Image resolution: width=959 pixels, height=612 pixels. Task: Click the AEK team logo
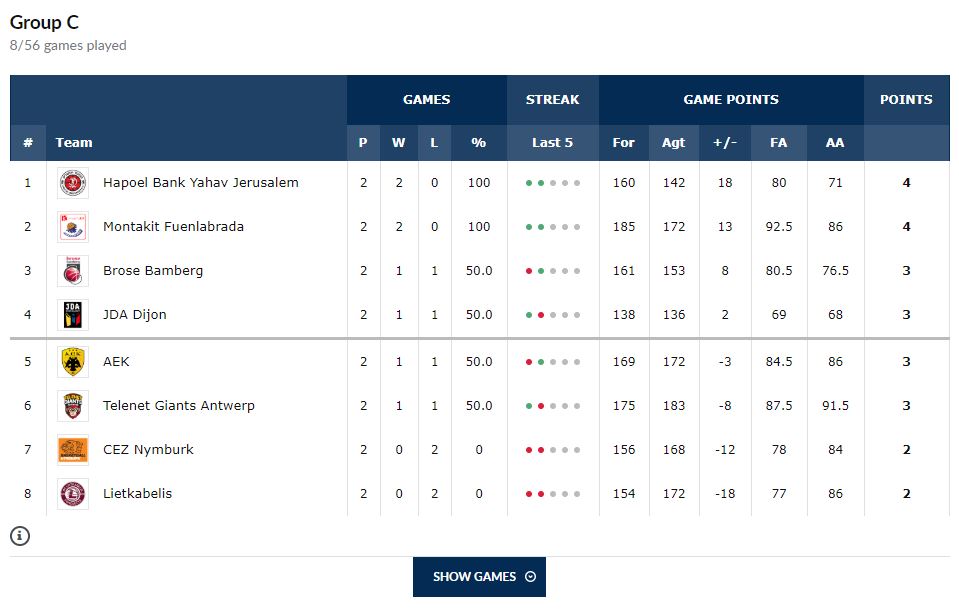tap(73, 362)
